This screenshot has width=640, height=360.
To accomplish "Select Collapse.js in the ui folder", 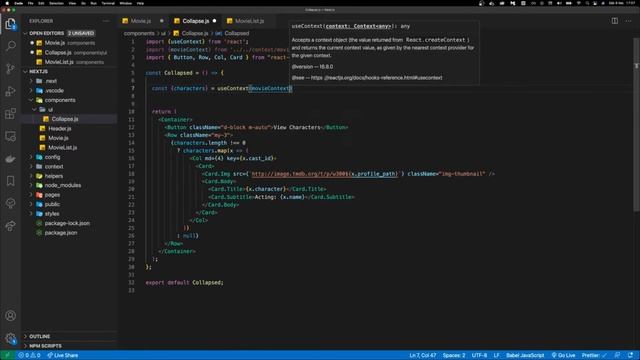I will point(64,119).
